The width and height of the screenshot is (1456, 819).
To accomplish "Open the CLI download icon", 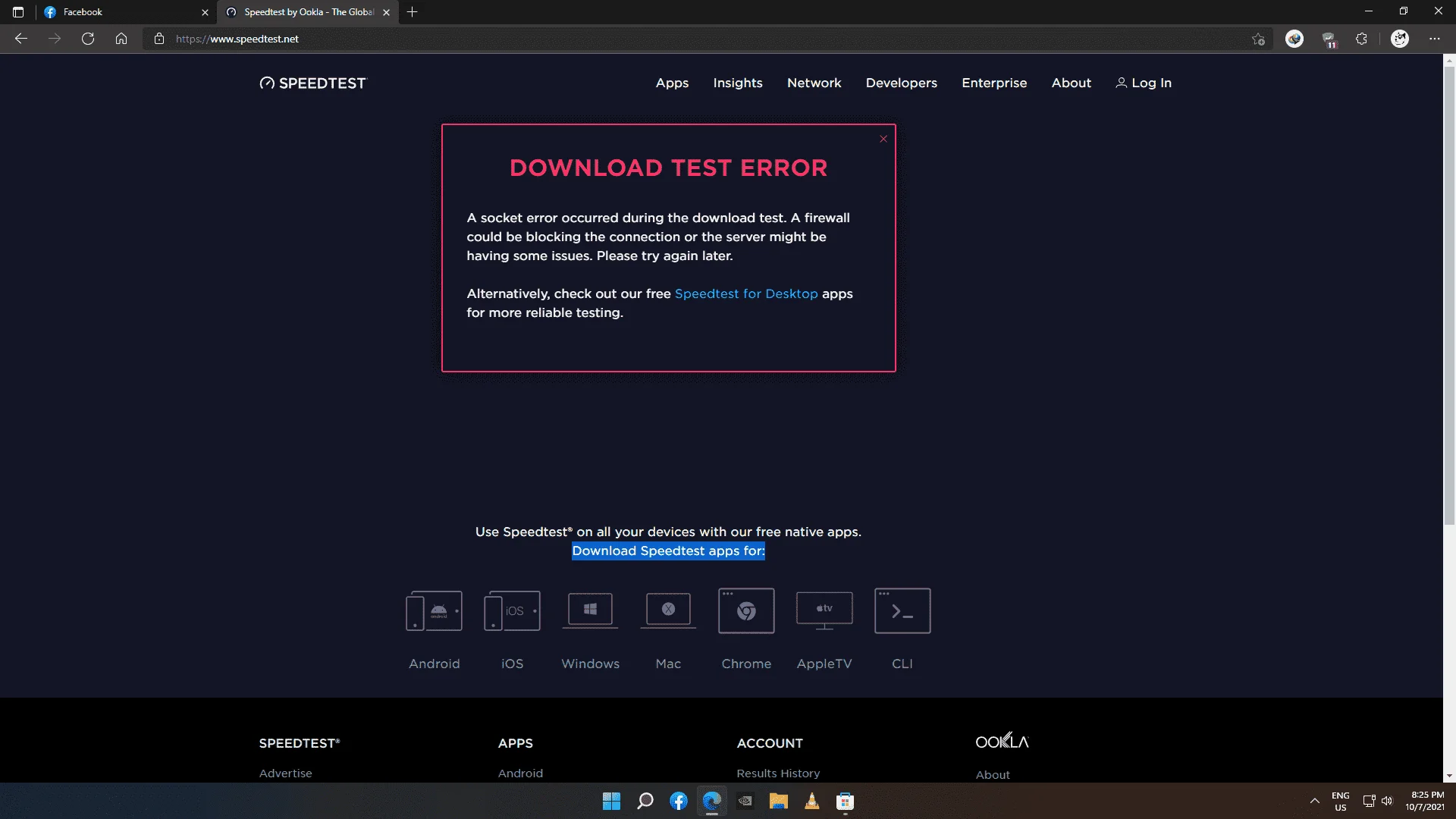I will tap(902, 610).
